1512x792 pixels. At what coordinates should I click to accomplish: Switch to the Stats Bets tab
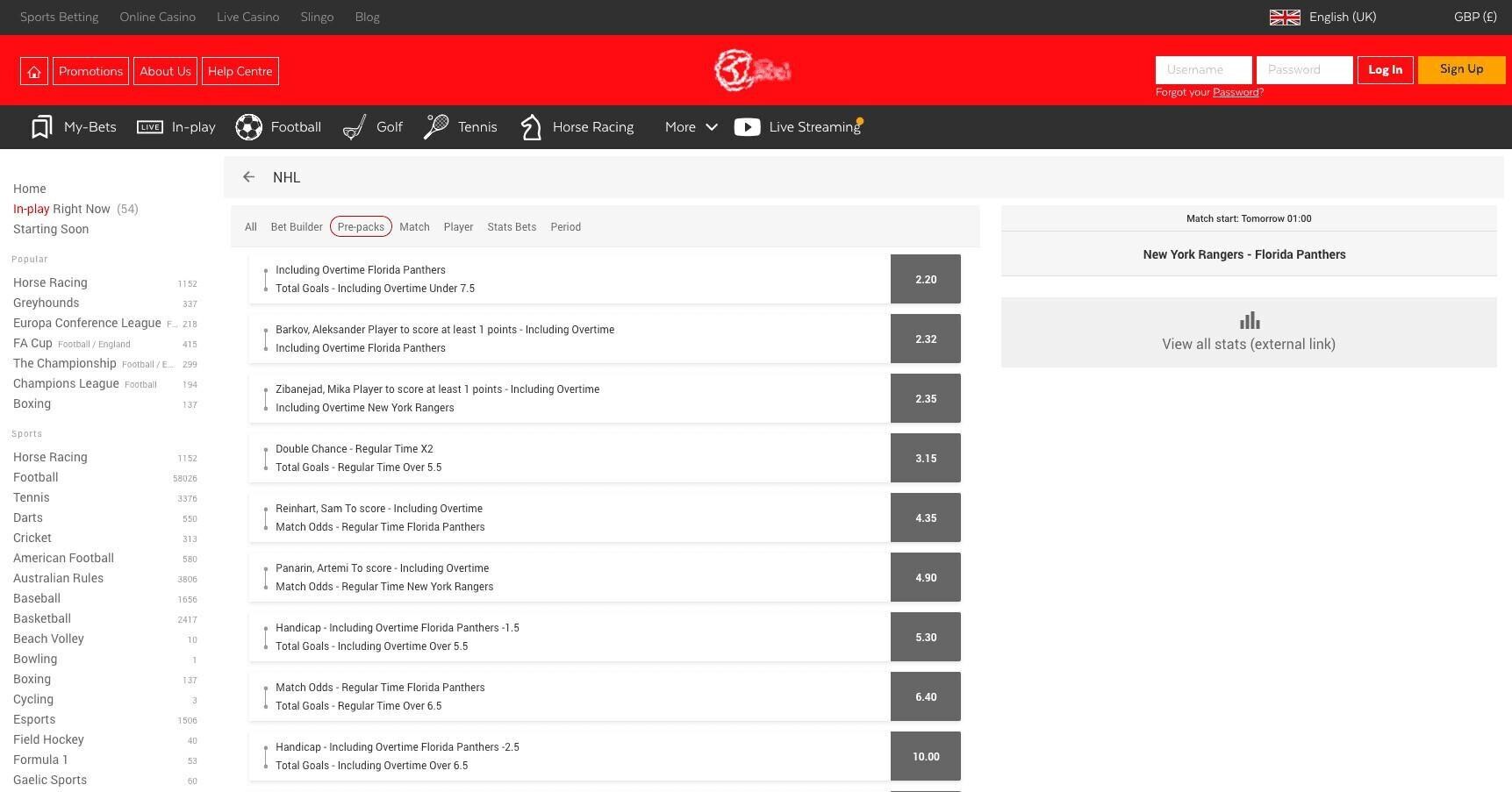pos(512,227)
